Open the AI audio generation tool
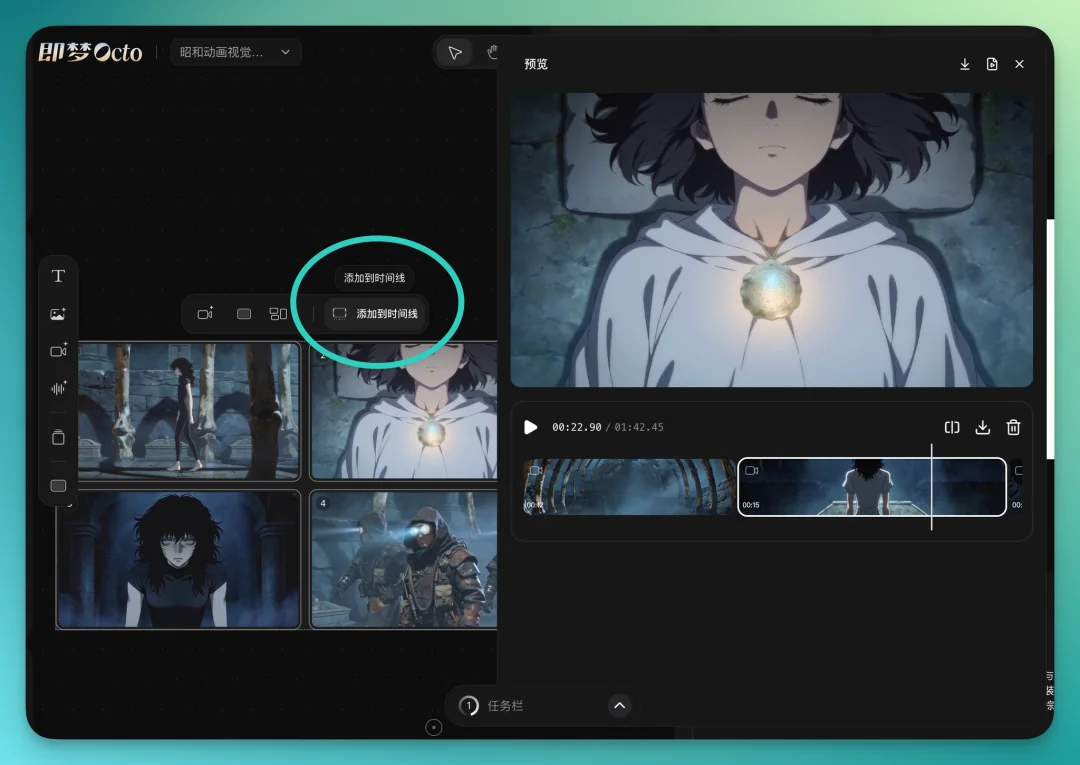The image size is (1080, 765). click(58, 388)
